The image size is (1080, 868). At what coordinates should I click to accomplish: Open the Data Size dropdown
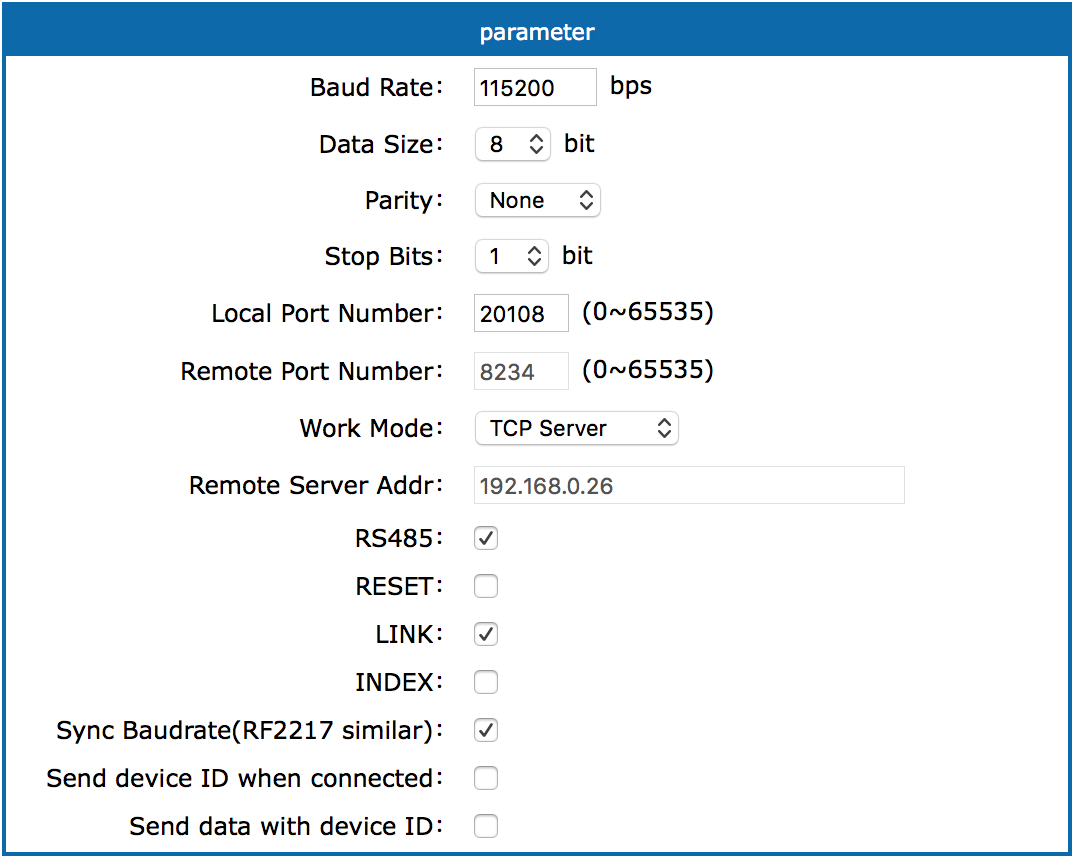click(512, 144)
